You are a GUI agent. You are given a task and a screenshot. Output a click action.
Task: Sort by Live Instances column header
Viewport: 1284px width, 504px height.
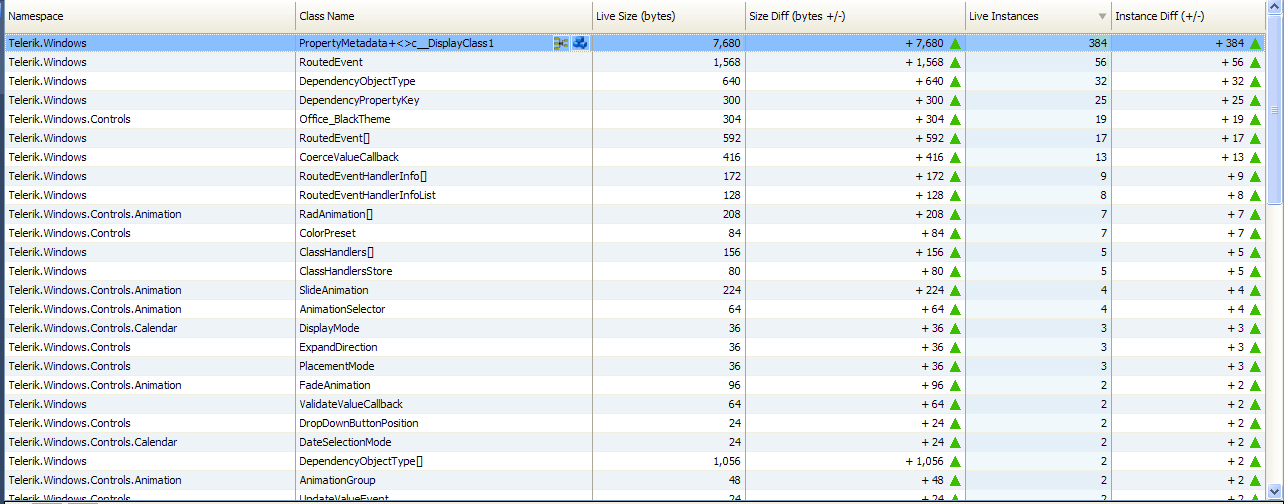click(x=1038, y=16)
